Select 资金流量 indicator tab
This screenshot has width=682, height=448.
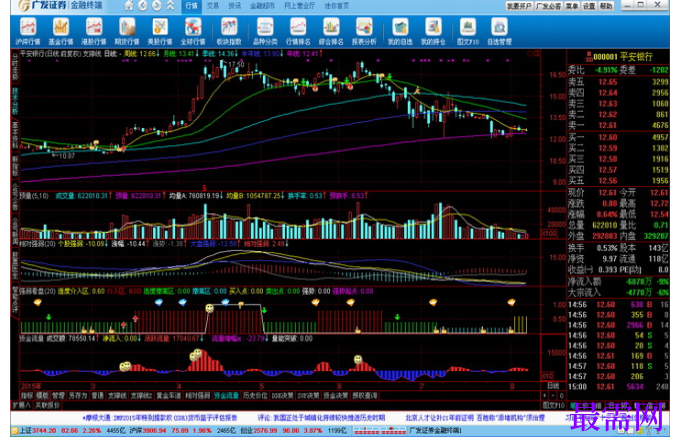point(226,395)
